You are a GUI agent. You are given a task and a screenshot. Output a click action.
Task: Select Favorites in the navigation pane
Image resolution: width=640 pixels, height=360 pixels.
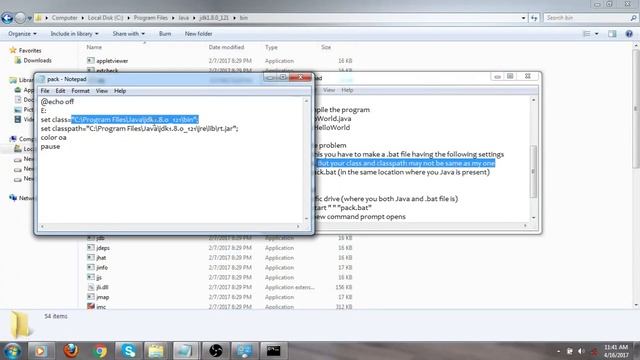pos(30,51)
